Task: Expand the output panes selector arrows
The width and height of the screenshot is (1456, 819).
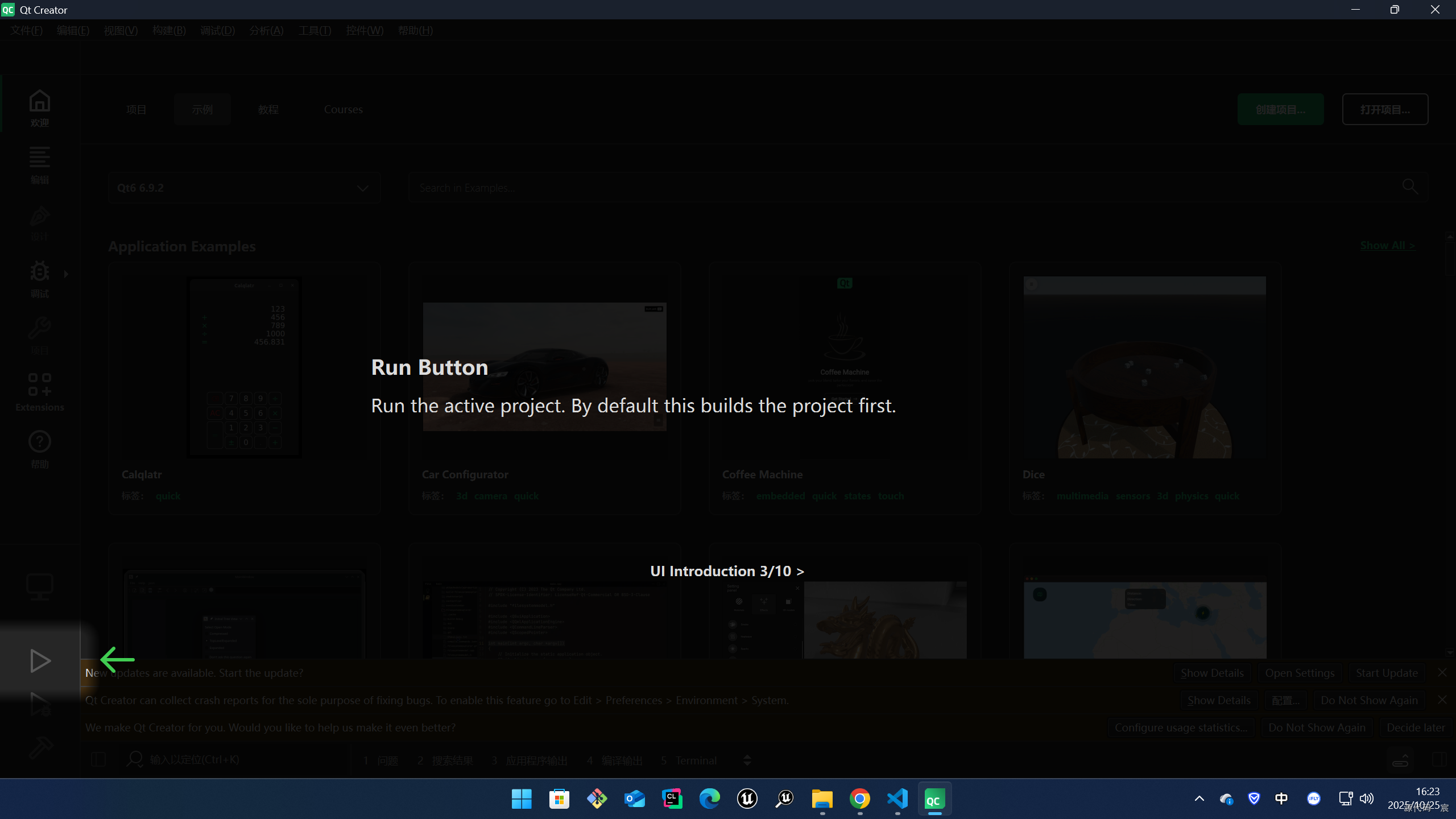Action: 747,760
